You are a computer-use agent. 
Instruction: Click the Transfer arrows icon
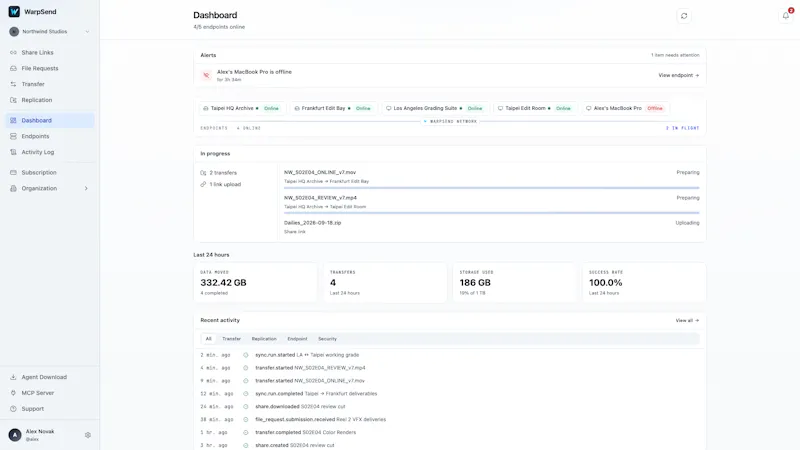(13, 84)
